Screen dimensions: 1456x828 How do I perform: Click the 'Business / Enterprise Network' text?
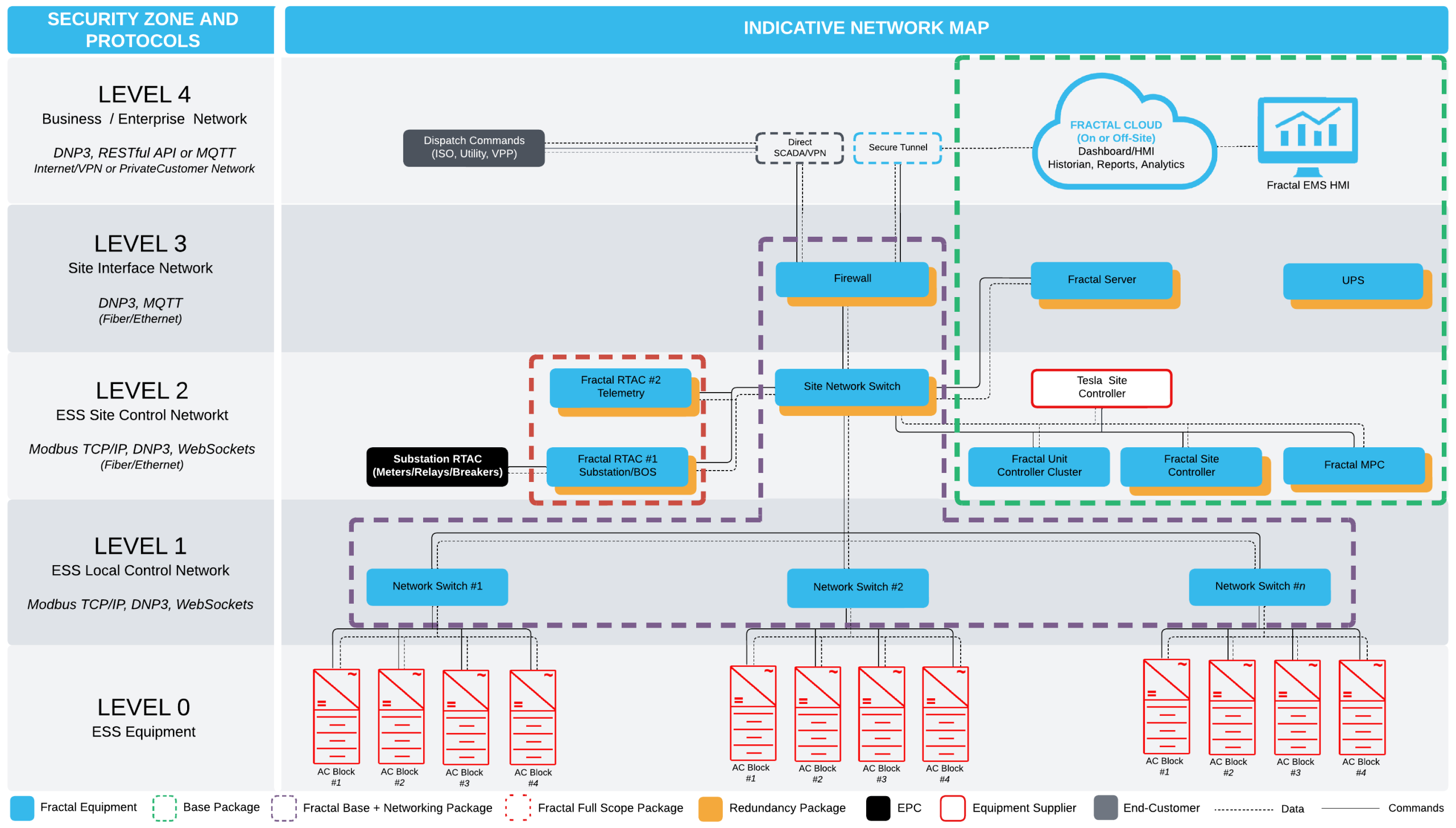144,120
